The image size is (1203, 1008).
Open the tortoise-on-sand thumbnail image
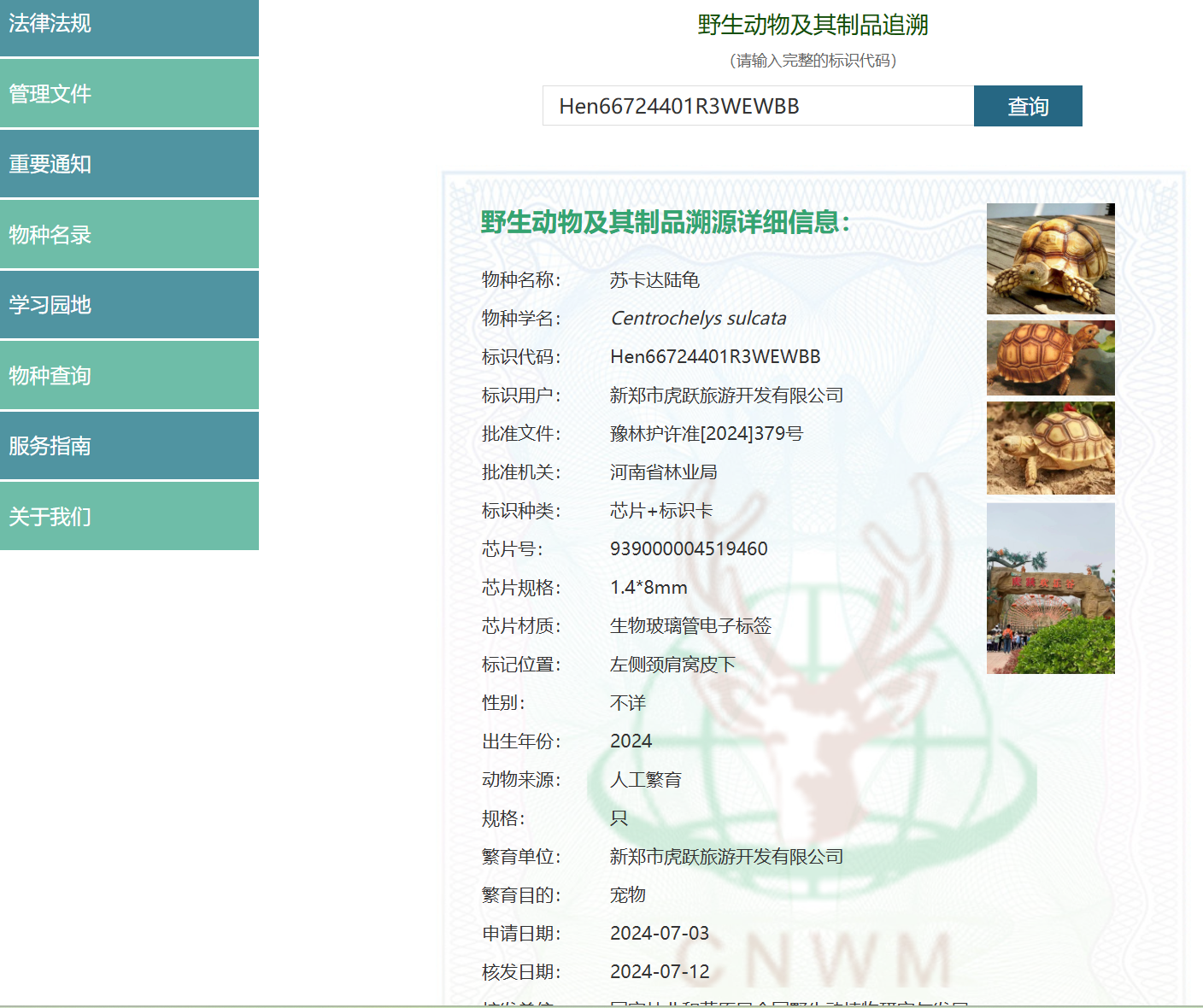click(x=1050, y=448)
